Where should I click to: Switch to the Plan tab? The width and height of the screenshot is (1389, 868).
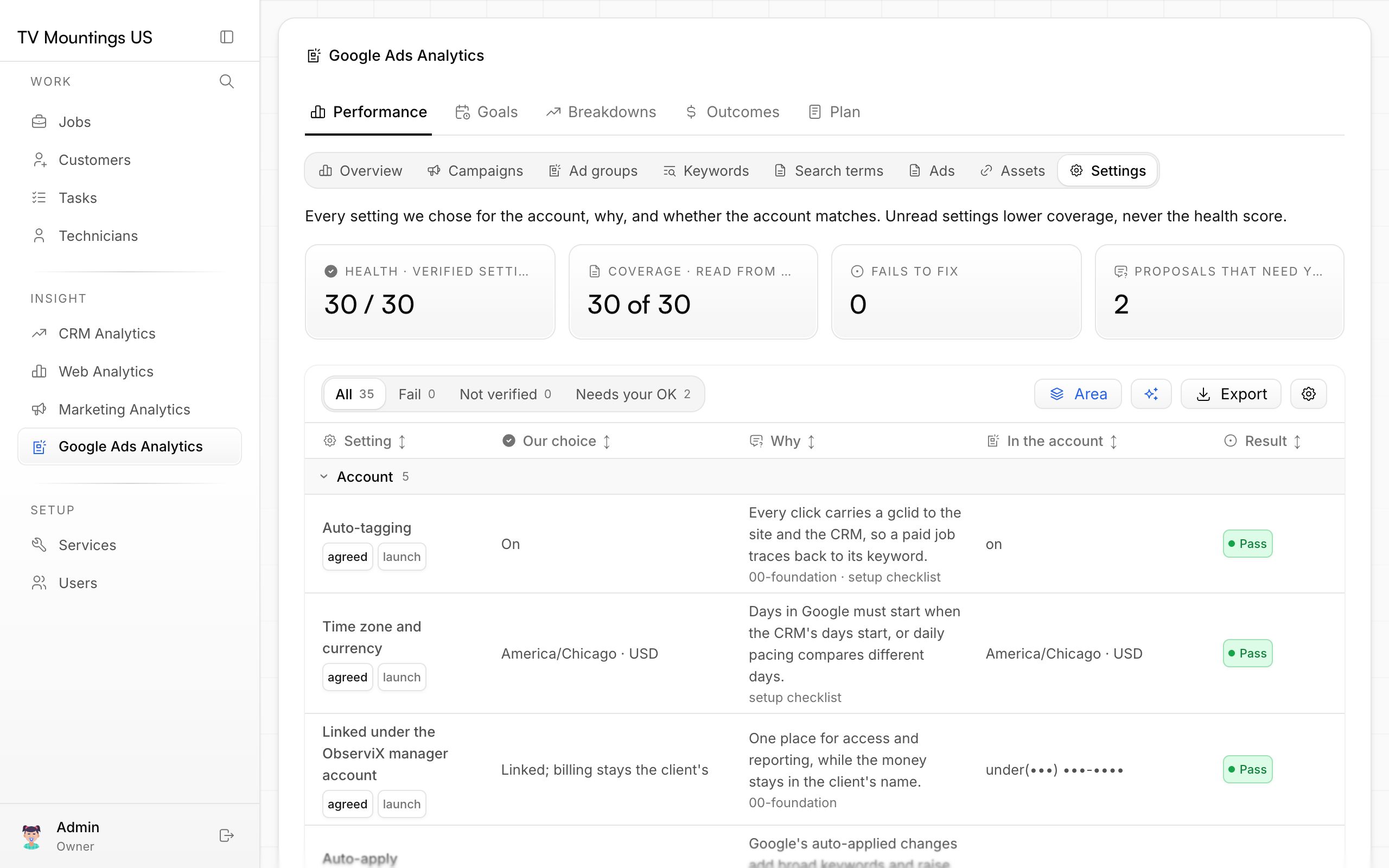tap(834, 112)
